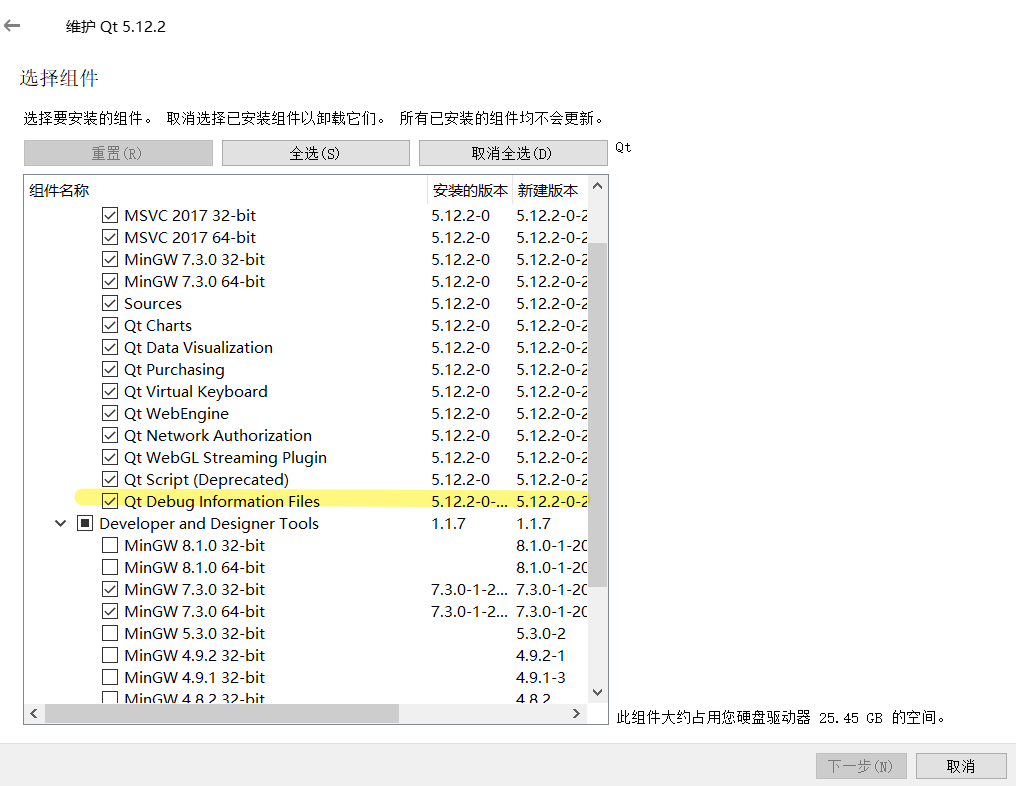
Task: Click the vertical scrollbar up arrow
Action: click(597, 184)
